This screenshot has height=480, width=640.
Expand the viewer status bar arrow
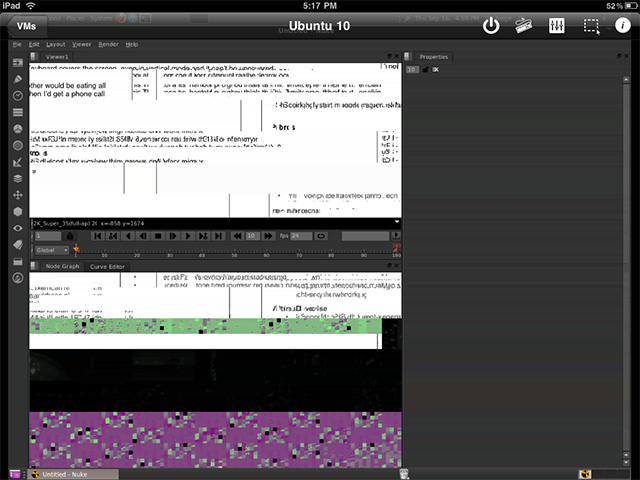point(397,222)
